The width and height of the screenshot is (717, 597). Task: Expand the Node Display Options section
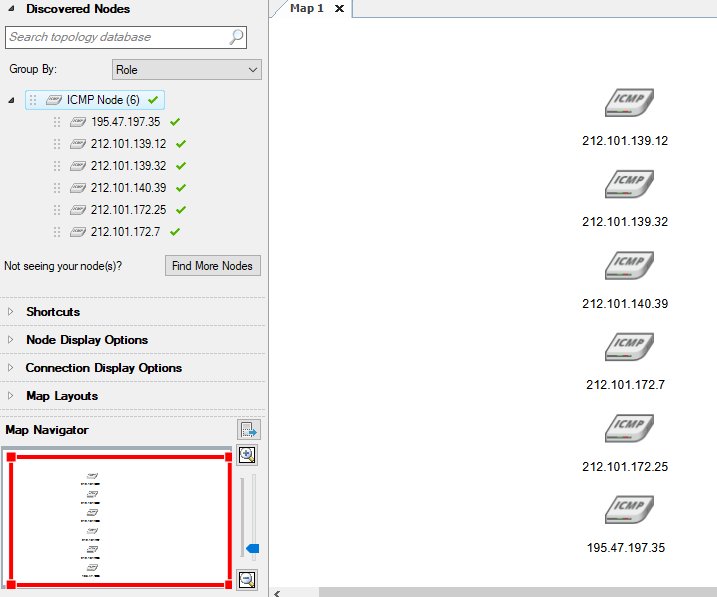click(x=87, y=340)
